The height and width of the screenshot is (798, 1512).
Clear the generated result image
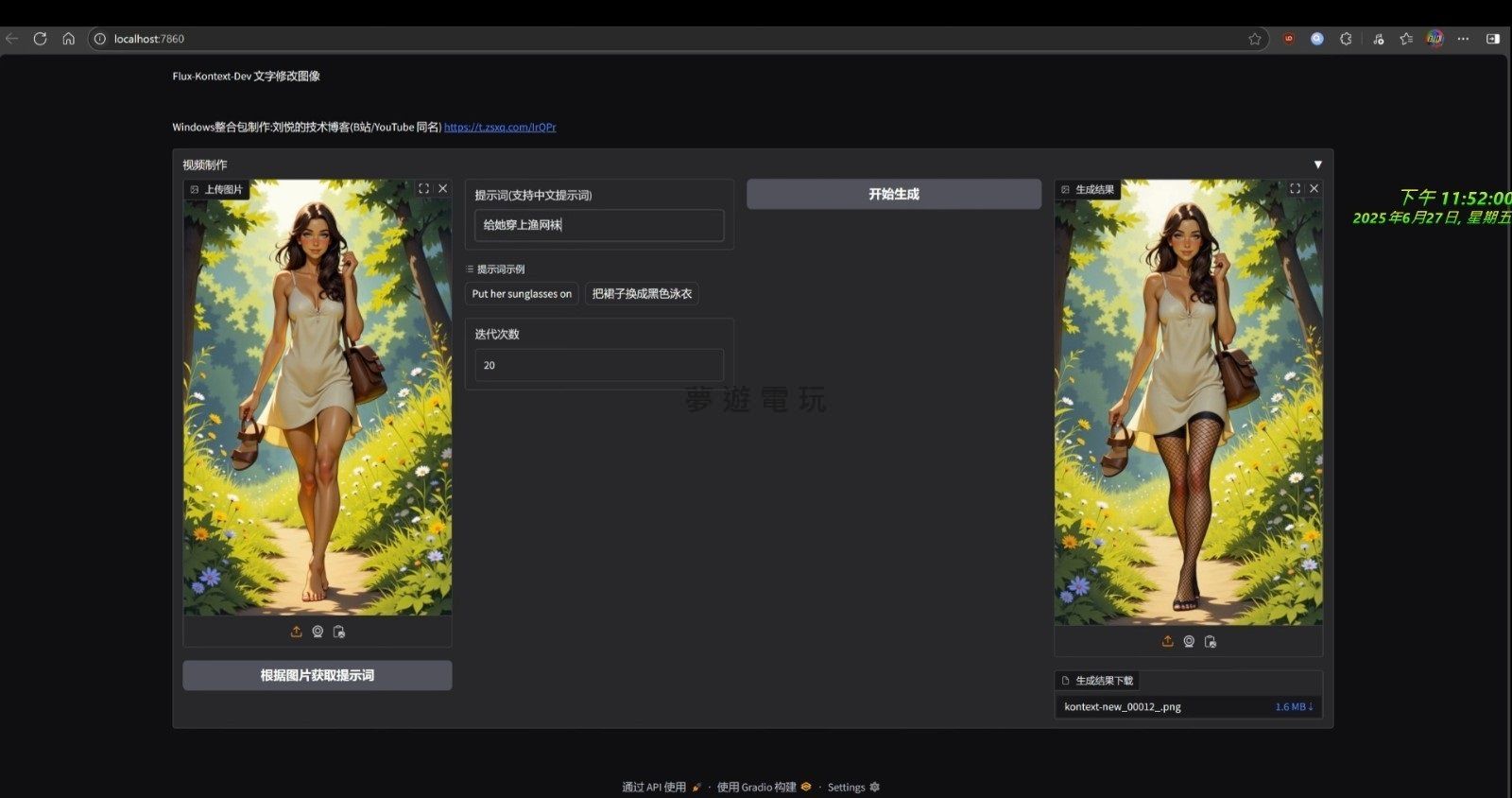(x=1314, y=189)
